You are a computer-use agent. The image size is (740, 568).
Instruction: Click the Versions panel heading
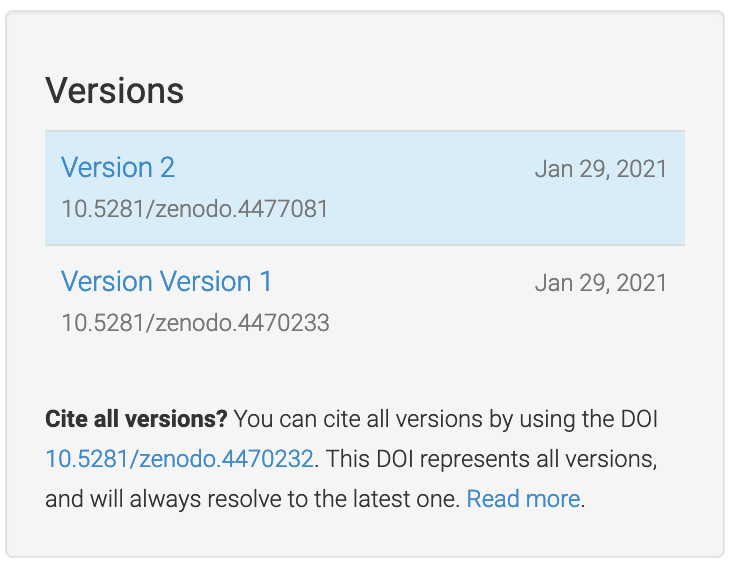(115, 91)
